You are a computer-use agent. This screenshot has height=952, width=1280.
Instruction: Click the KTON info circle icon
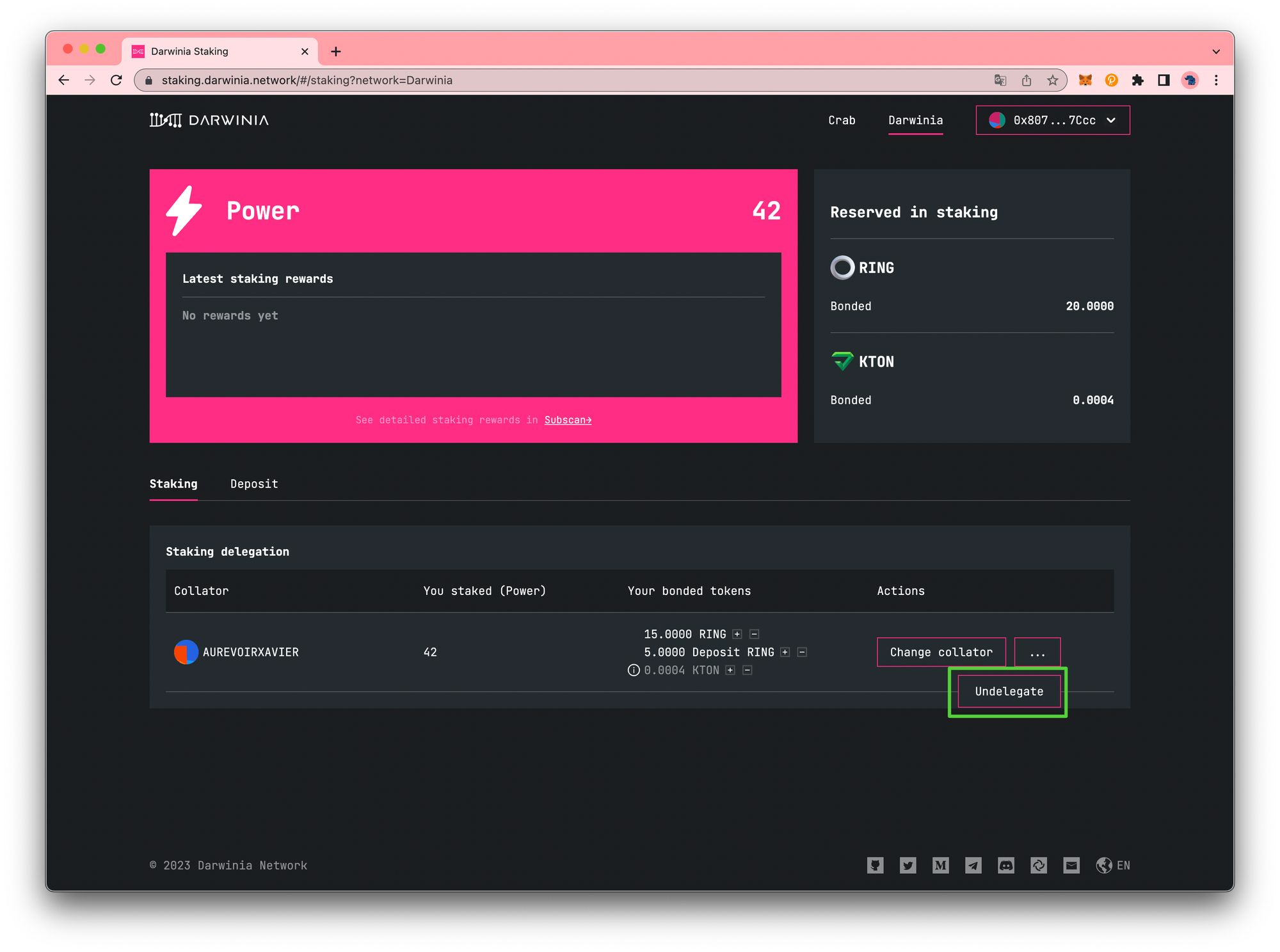coord(633,670)
